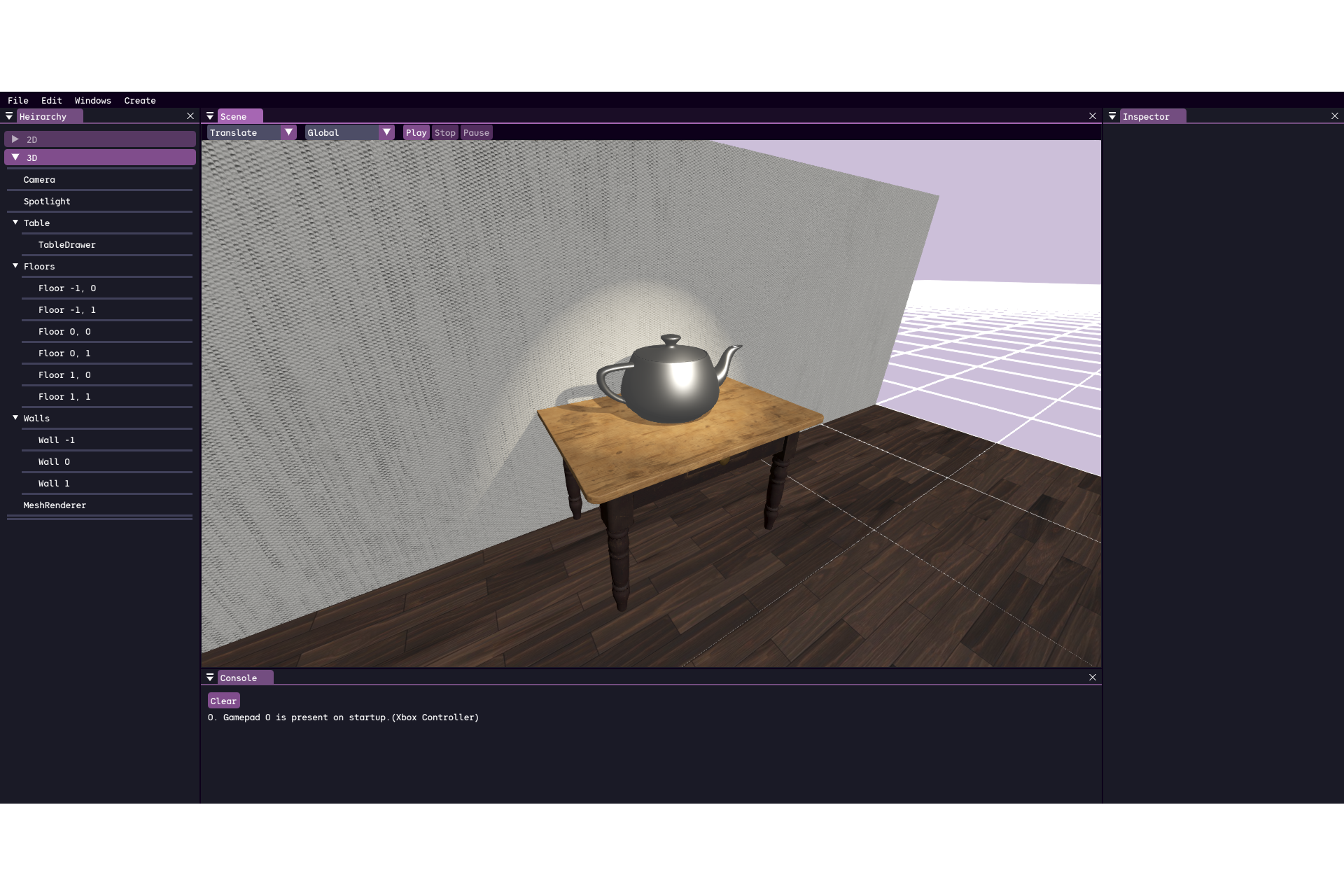This screenshot has height=896, width=1344.
Task: Expand the Floors section in hierarchy
Action: click(14, 265)
